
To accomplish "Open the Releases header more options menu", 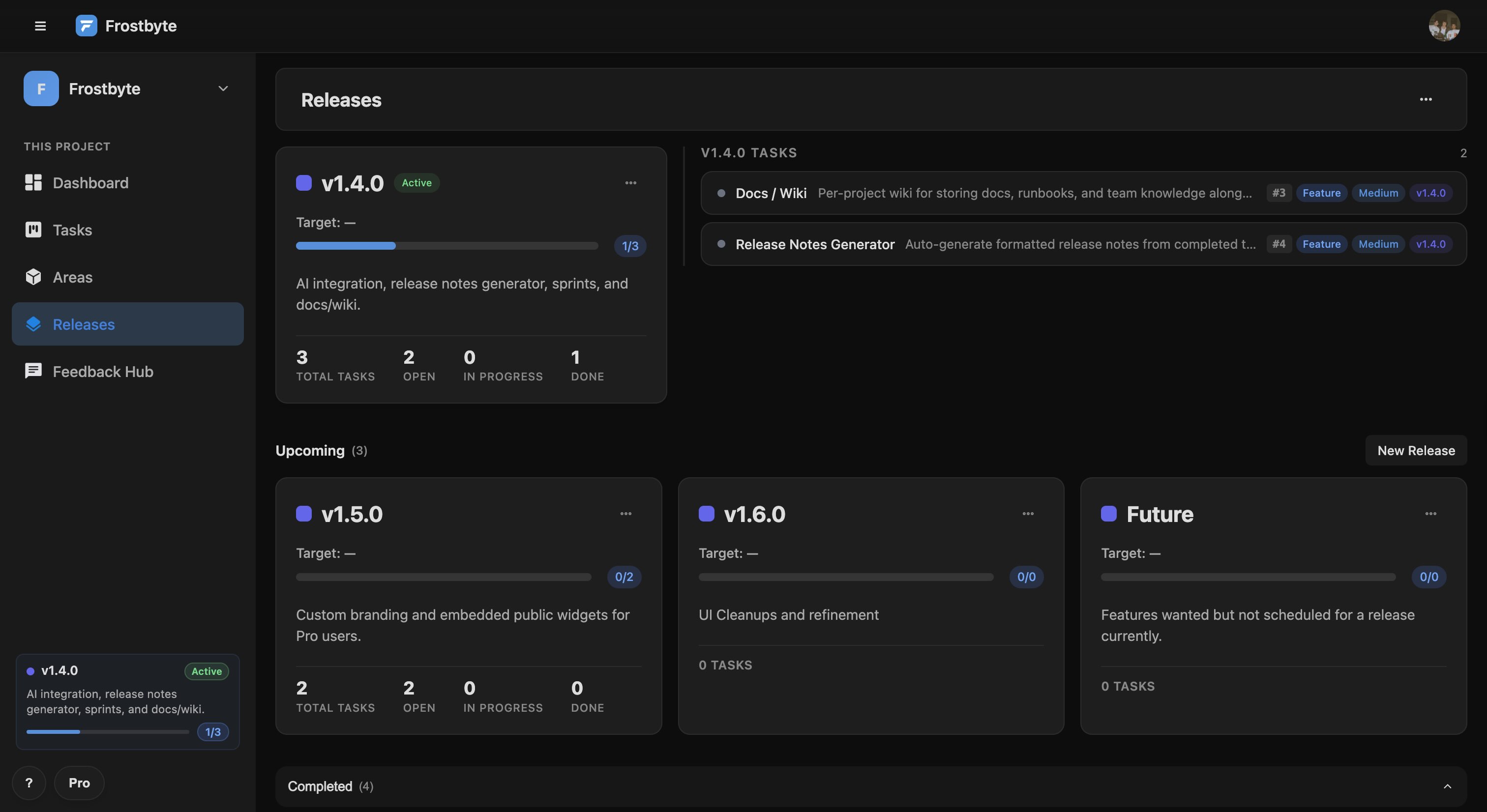I will 1426,100.
